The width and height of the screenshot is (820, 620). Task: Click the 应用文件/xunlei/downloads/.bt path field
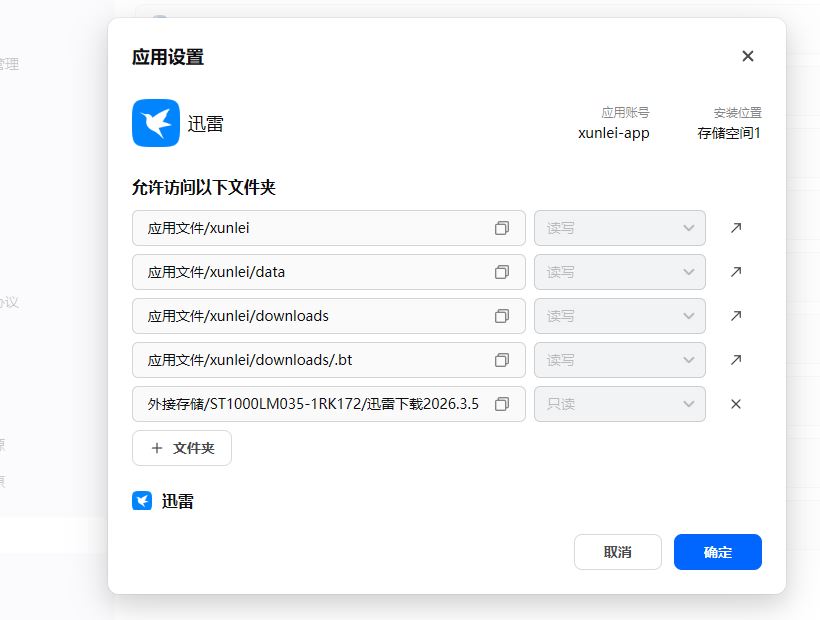[x=328, y=360]
